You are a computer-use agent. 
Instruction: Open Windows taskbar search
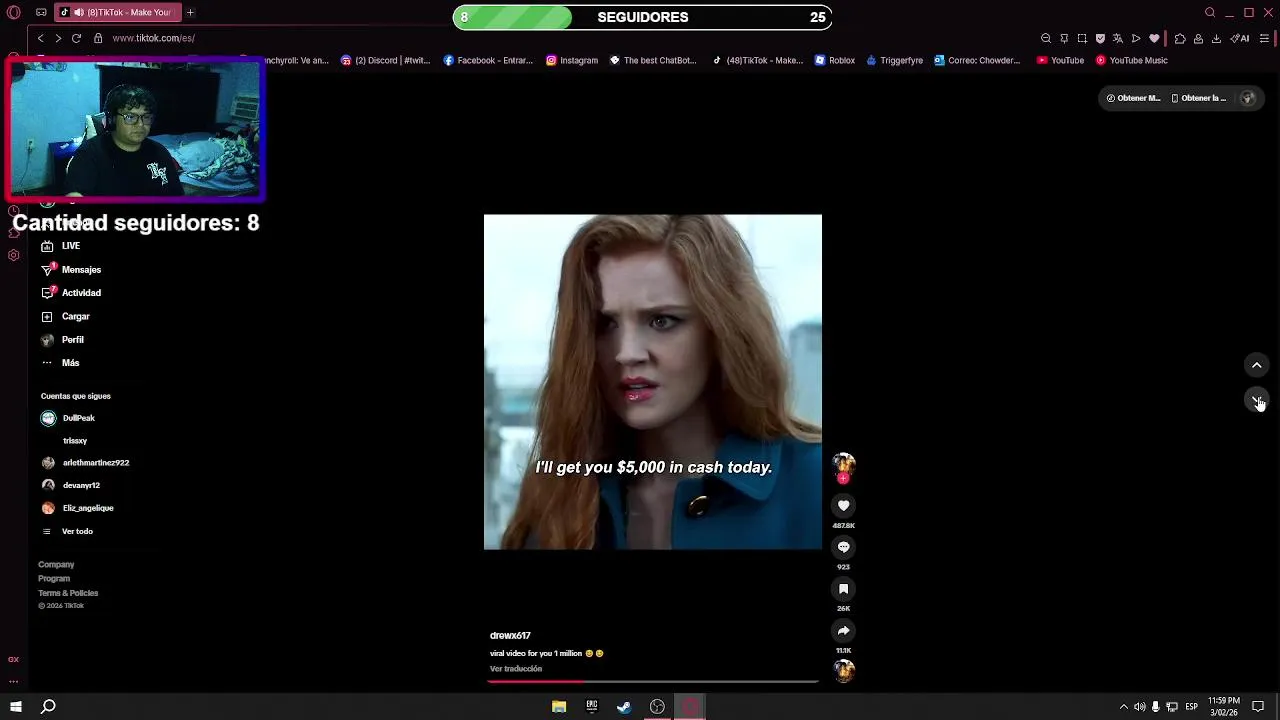(x=48, y=707)
